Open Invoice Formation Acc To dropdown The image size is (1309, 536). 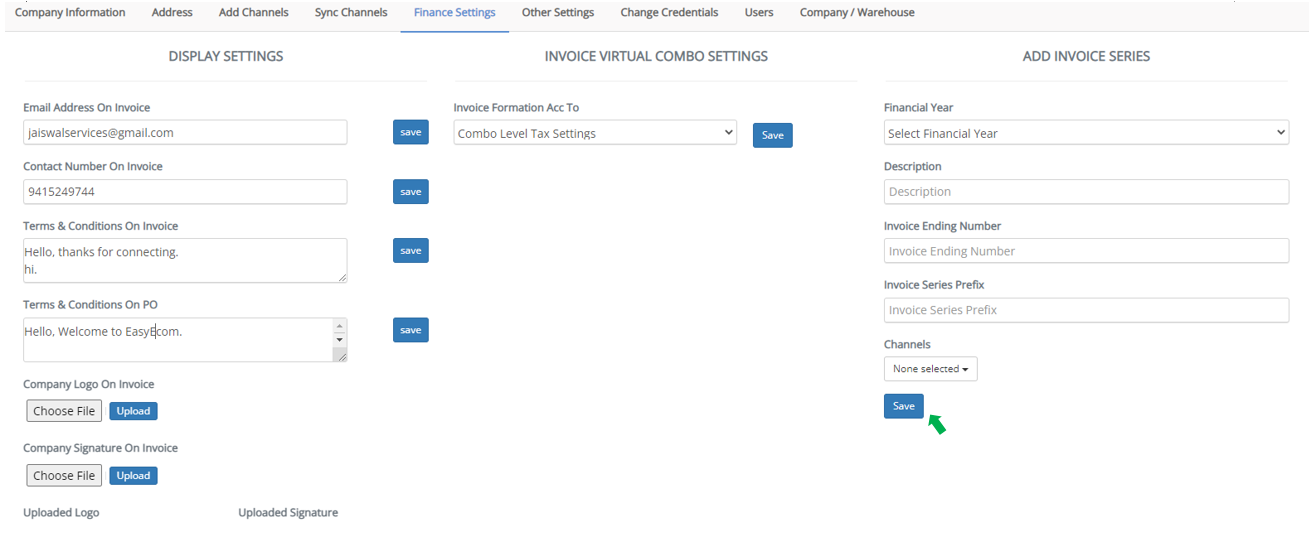(595, 133)
